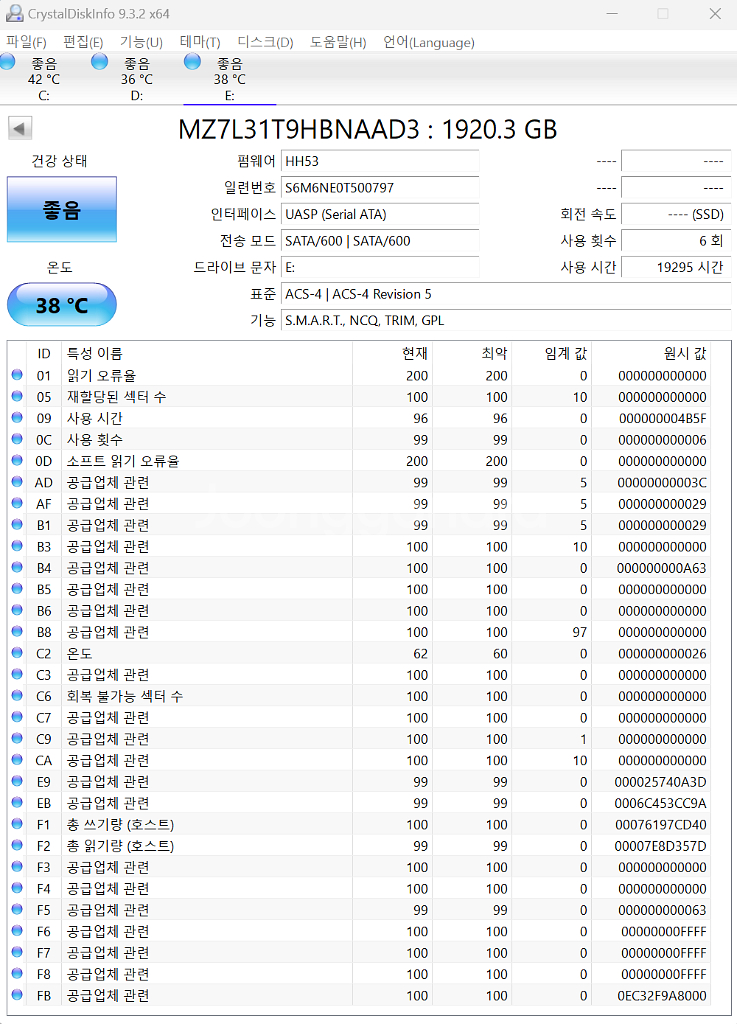Click raw value 0006C453CC9A
The image size is (737, 1024).
661,803
